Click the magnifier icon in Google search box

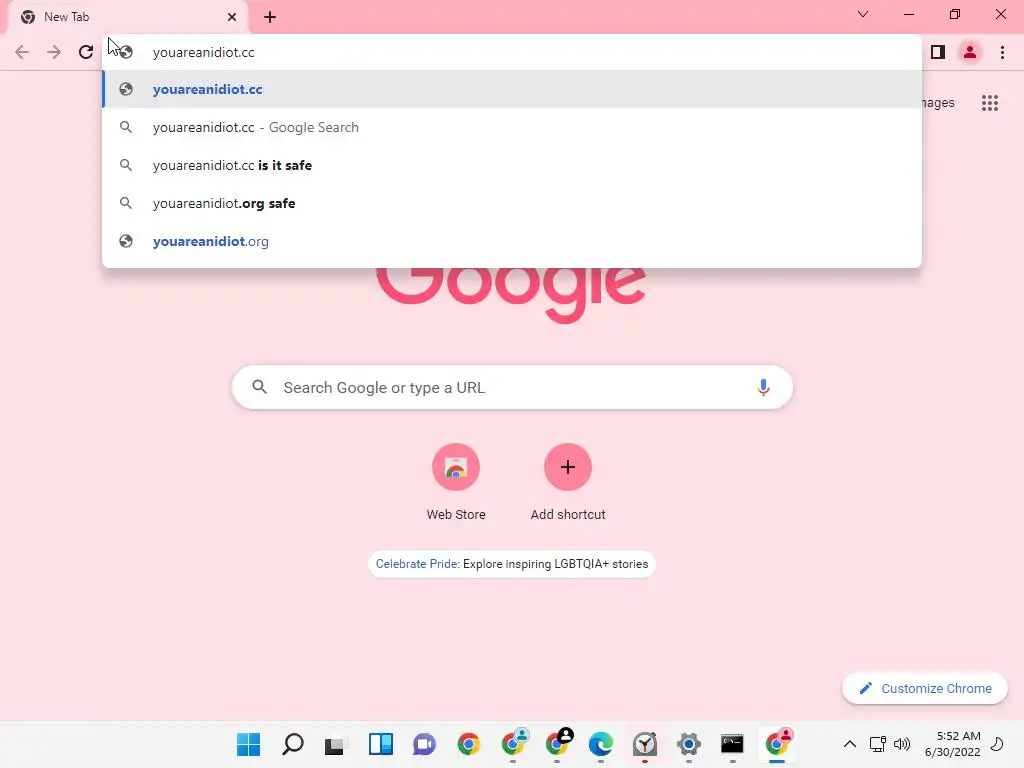coord(259,387)
